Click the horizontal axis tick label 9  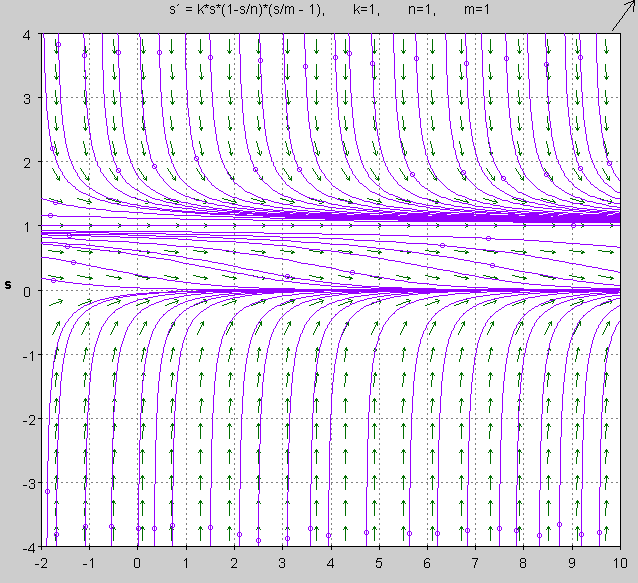click(572, 563)
